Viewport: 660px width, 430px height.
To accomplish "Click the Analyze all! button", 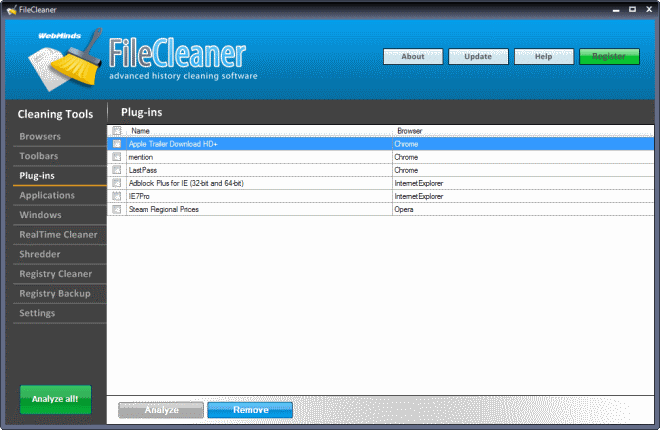I will point(55,399).
